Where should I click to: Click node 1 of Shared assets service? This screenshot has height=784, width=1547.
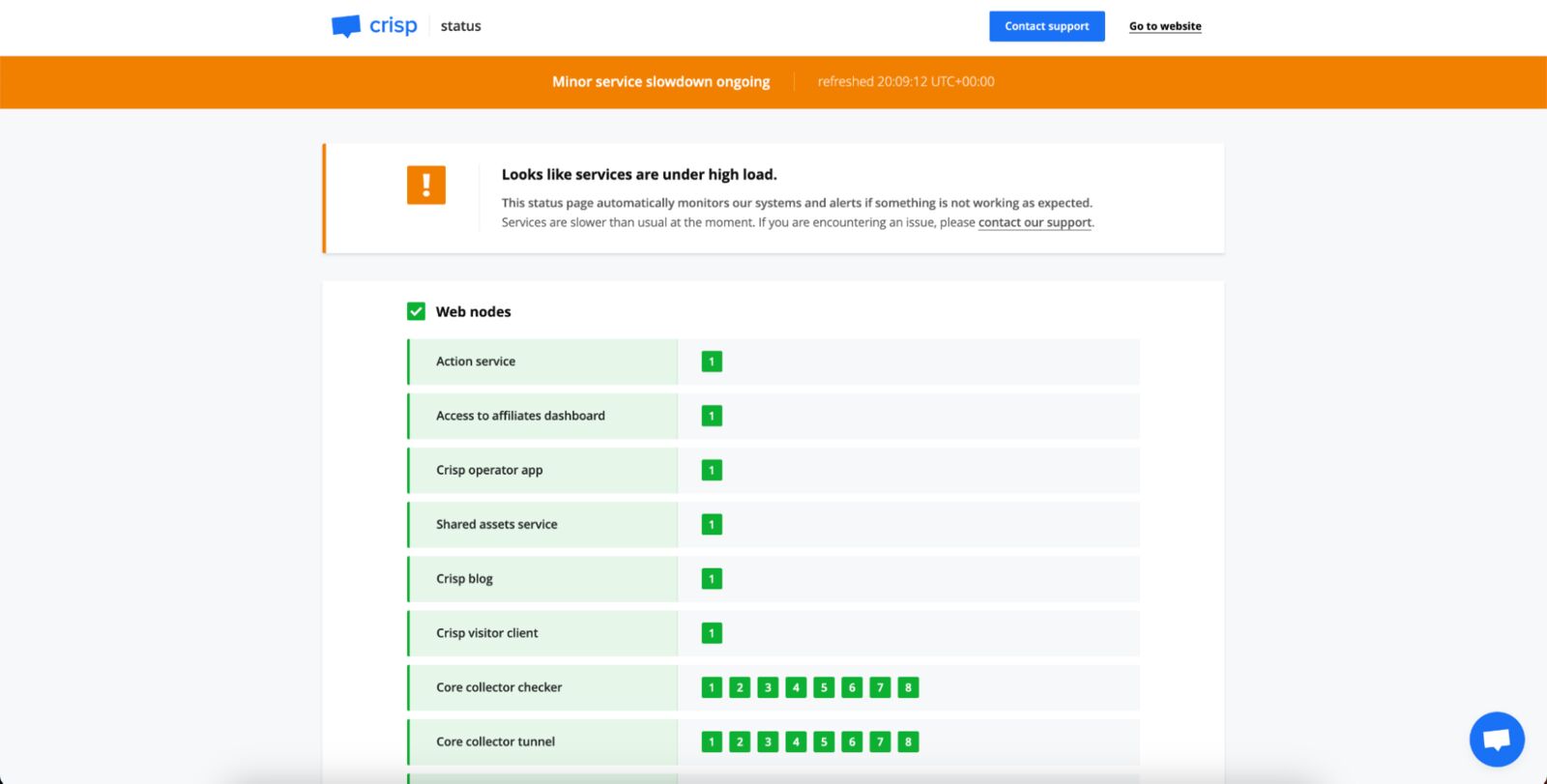pos(712,524)
